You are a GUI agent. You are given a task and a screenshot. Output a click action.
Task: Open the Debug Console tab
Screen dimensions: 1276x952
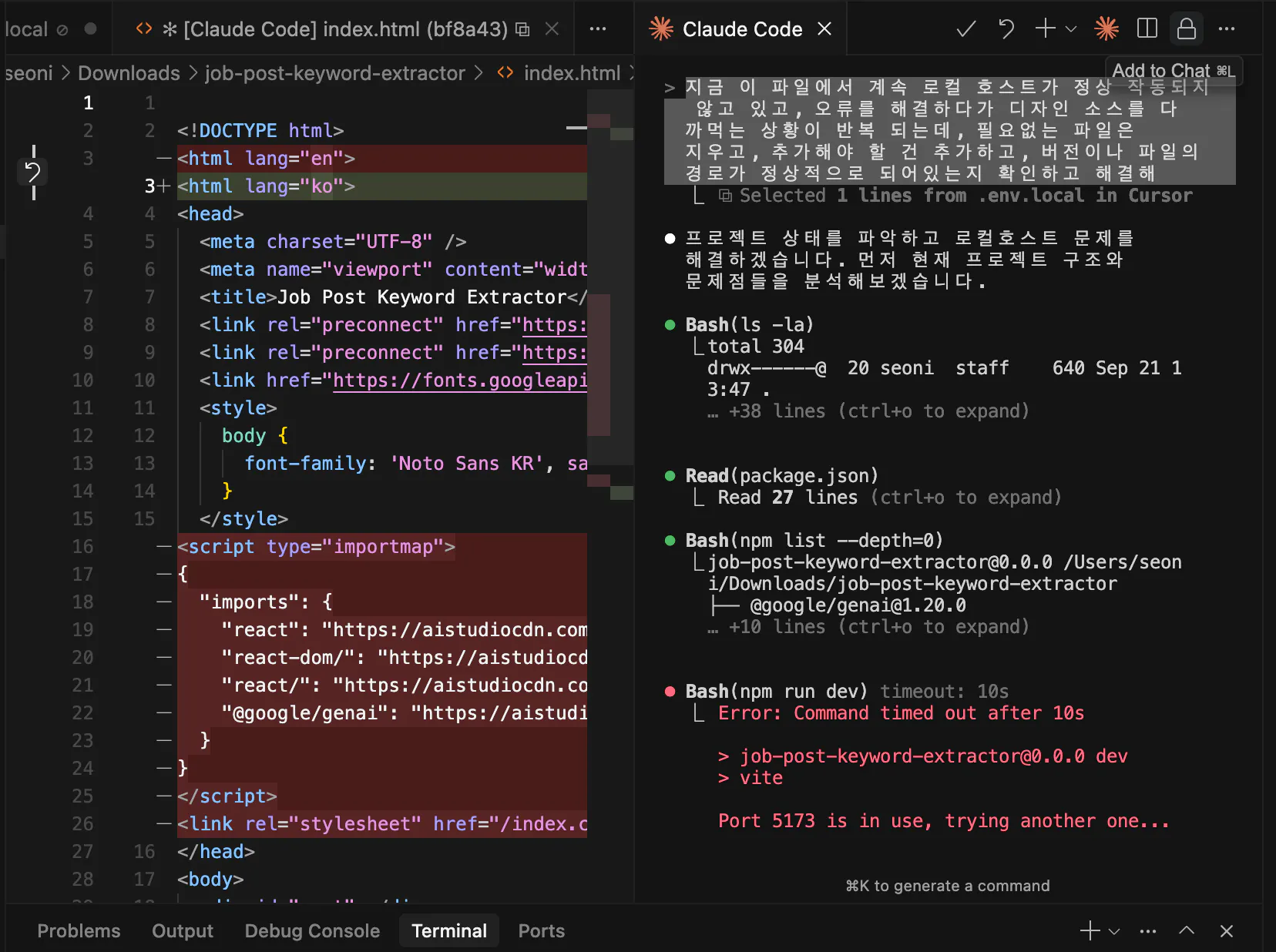click(x=312, y=931)
